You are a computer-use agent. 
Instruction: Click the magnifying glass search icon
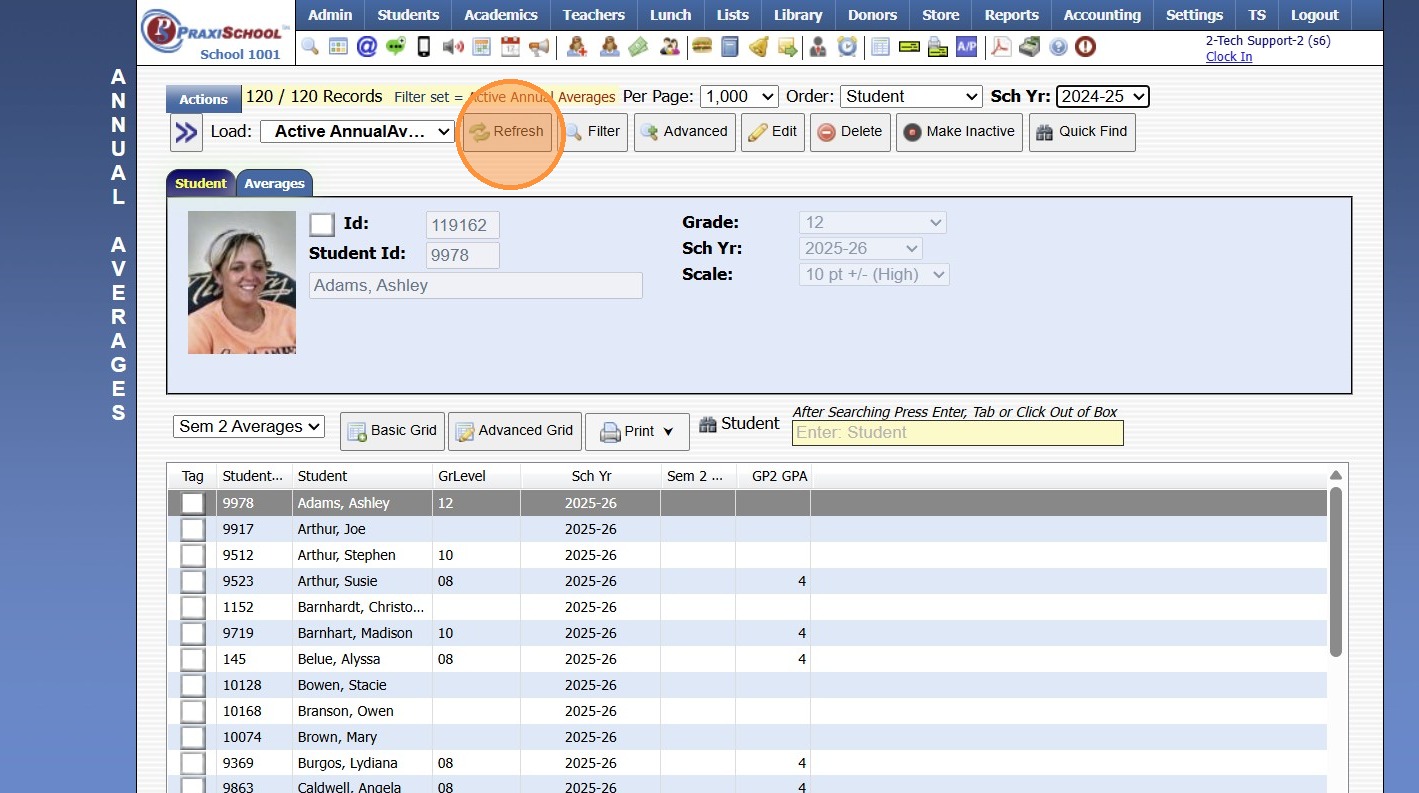pyautogui.click(x=310, y=47)
